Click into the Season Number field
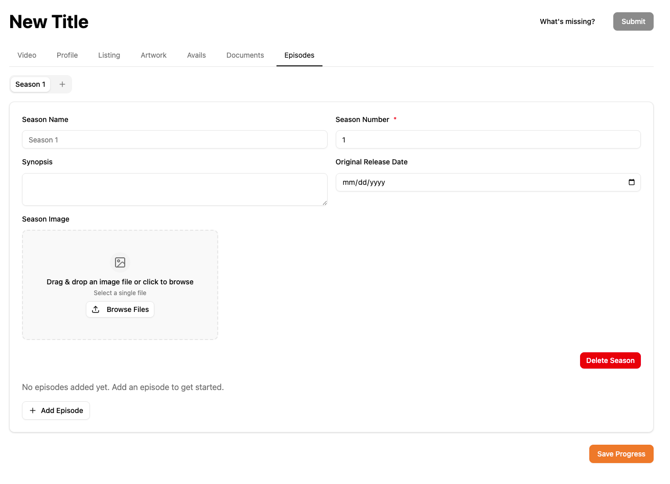 (x=488, y=140)
